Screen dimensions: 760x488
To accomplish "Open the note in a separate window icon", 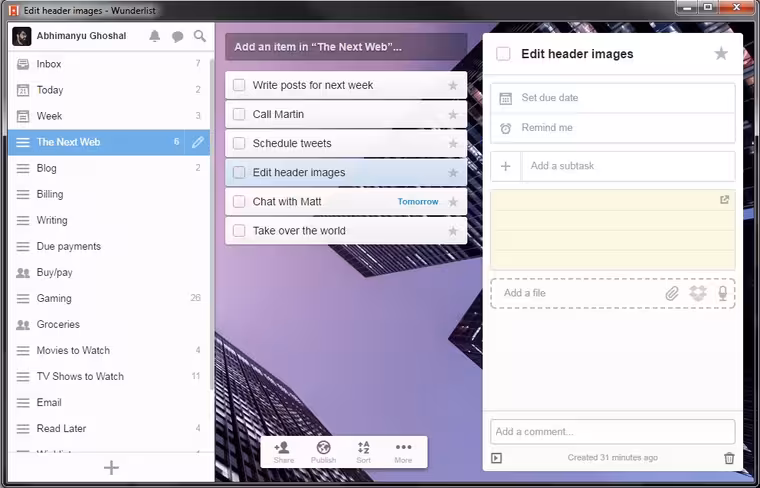I will 725,200.
